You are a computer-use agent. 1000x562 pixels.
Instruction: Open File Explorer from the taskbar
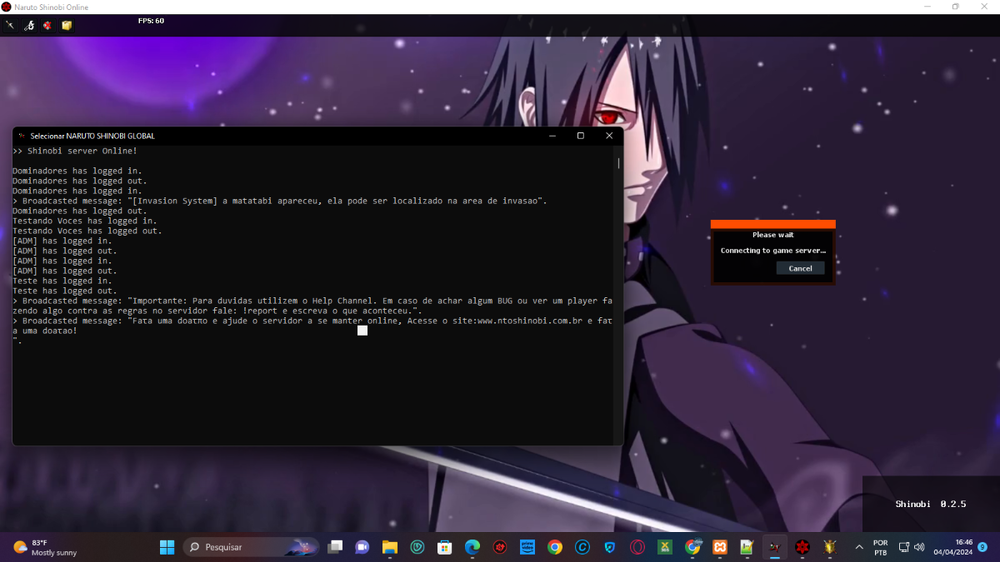tap(389, 547)
